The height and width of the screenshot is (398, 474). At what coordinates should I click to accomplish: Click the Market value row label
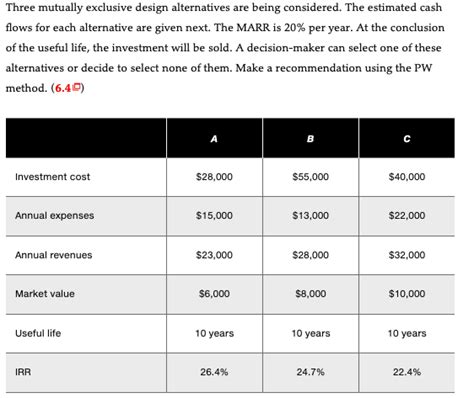tap(45, 294)
